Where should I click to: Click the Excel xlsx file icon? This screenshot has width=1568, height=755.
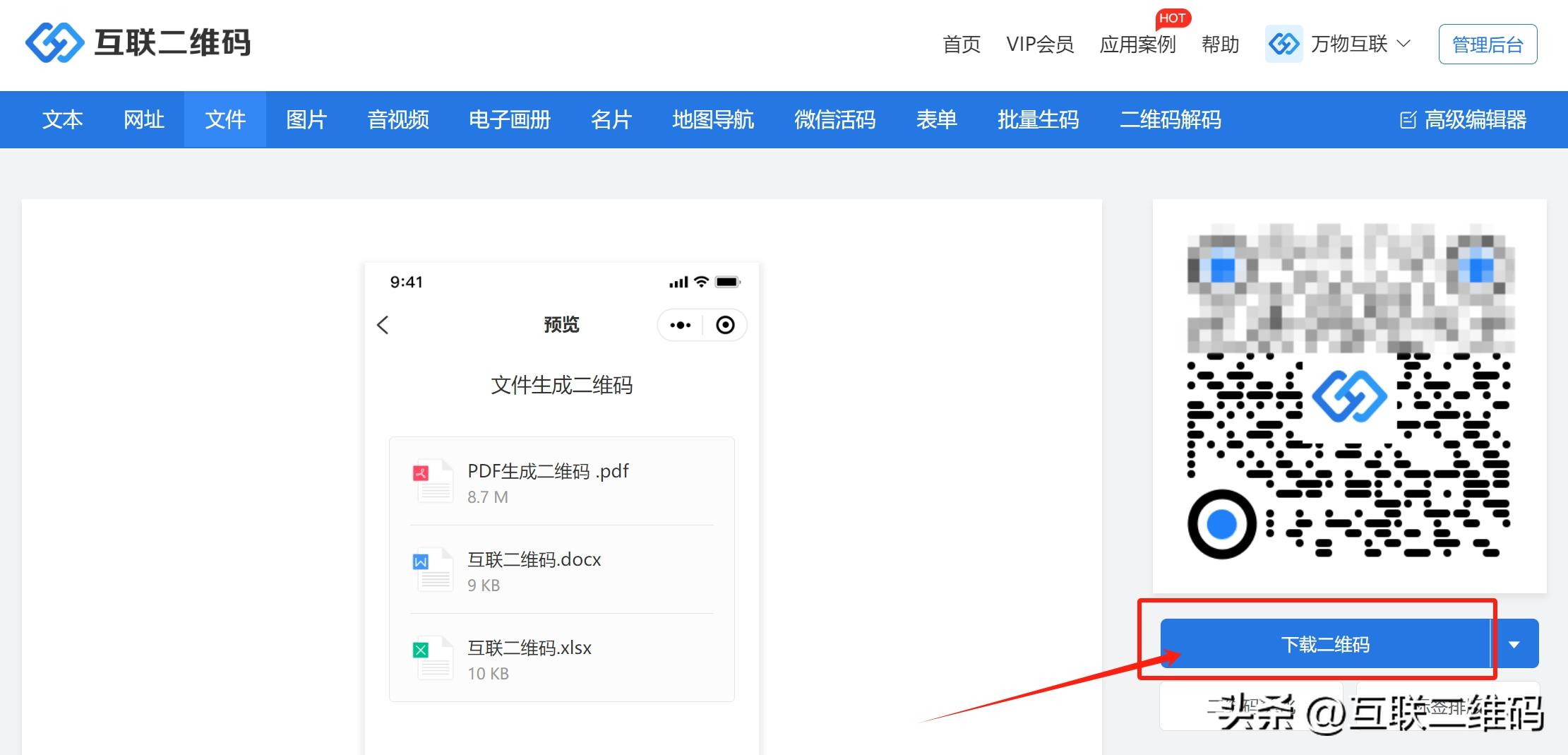(x=432, y=658)
